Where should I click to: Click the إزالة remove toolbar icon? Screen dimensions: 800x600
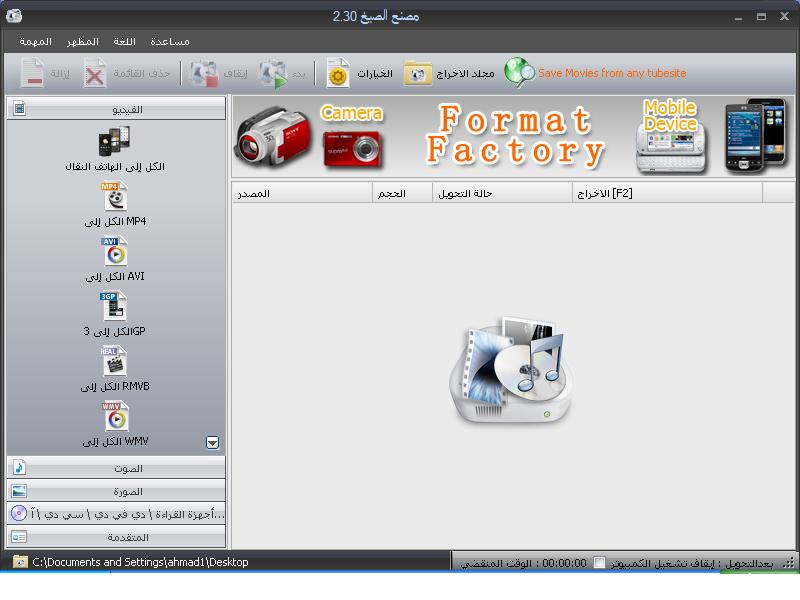pyautogui.click(x=32, y=73)
